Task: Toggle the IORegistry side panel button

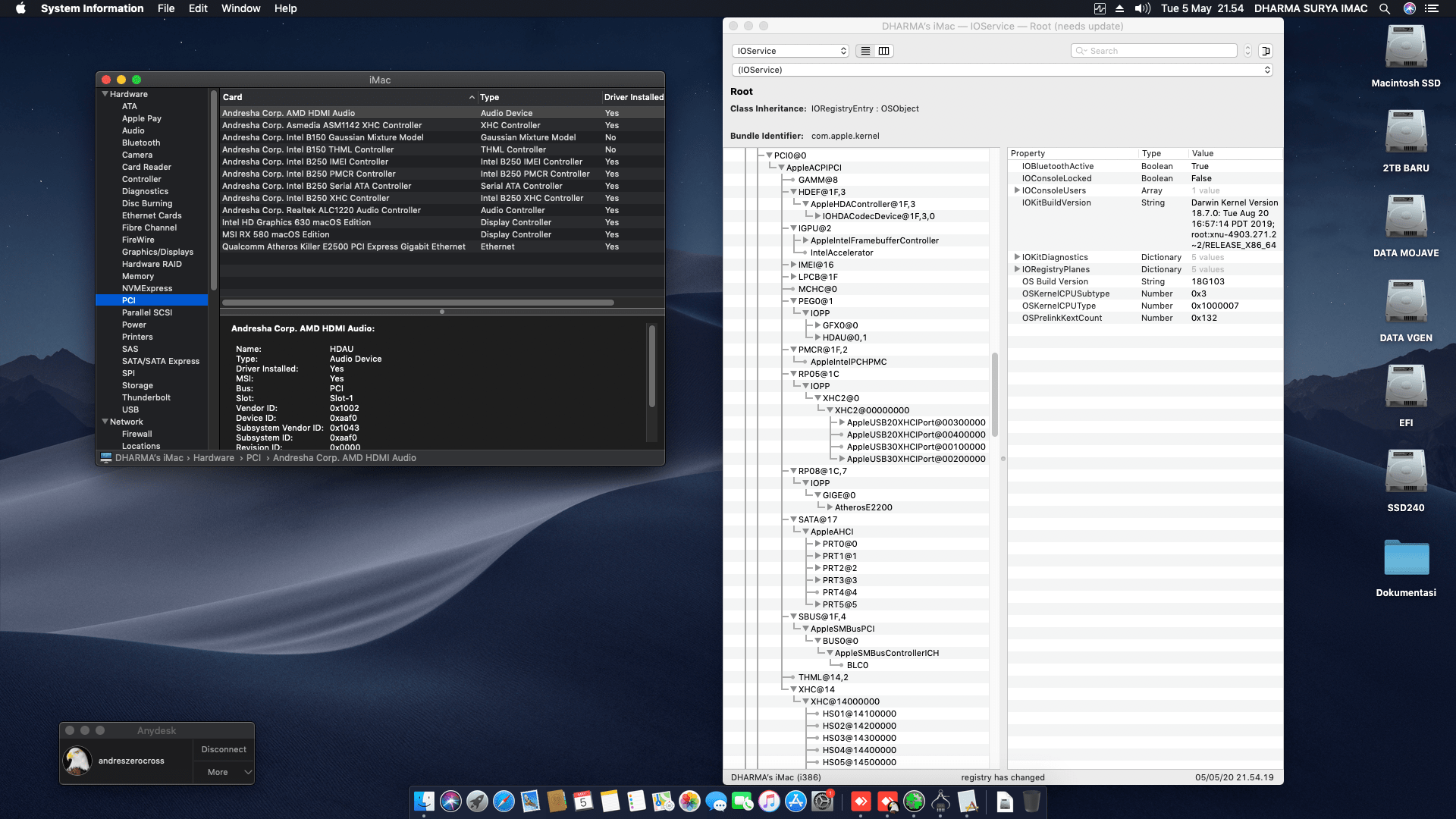Action: tap(1266, 51)
